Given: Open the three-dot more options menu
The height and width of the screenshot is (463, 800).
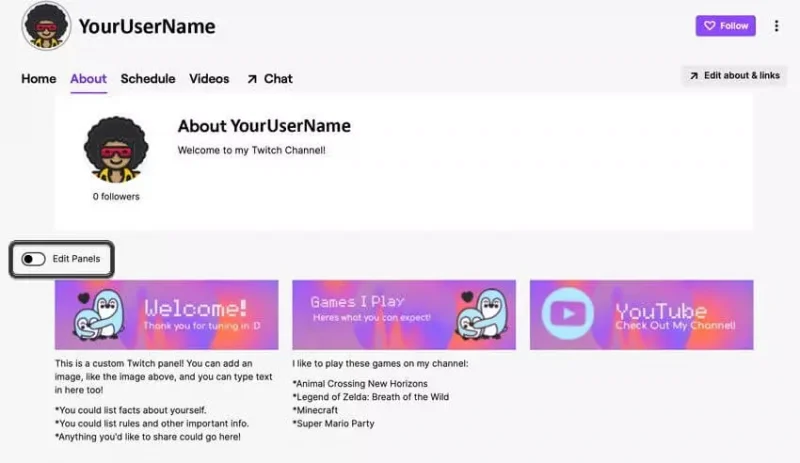Looking at the screenshot, I should [776, 26].
